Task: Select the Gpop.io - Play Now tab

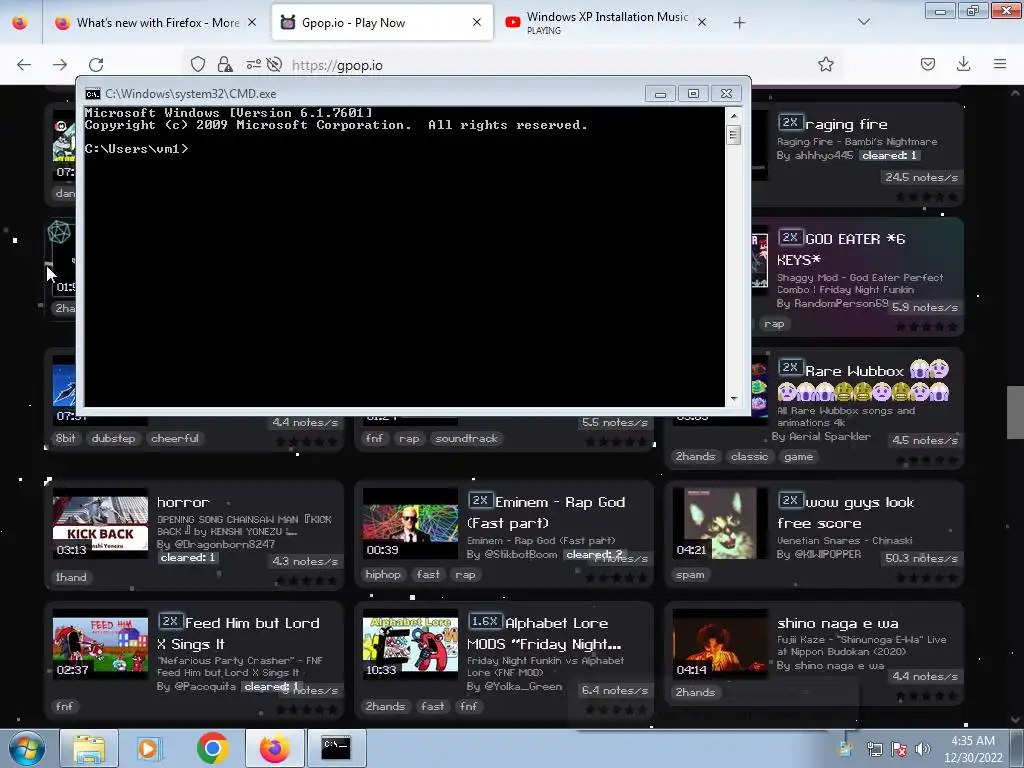Action: tap(382, 23)
